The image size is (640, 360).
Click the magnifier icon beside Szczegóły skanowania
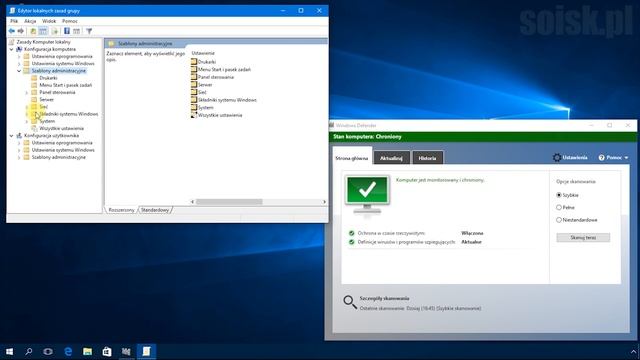(x=350, y=302)
